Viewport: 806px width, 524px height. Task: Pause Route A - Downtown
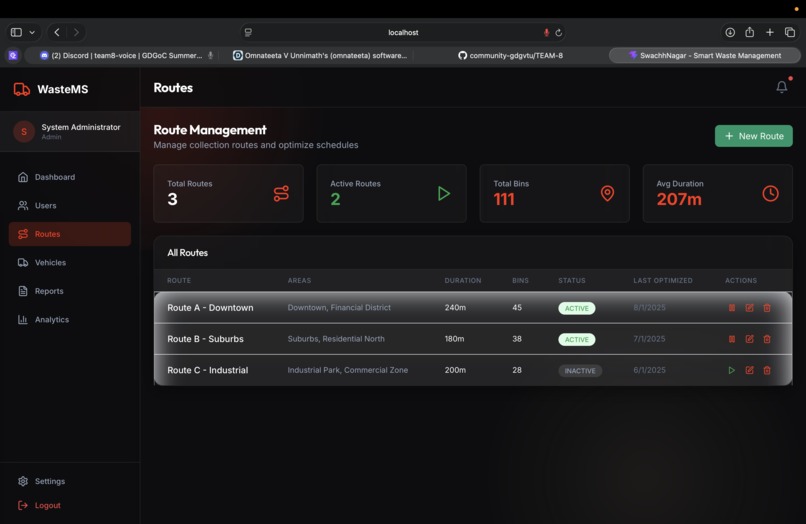(x=732, y=308)
